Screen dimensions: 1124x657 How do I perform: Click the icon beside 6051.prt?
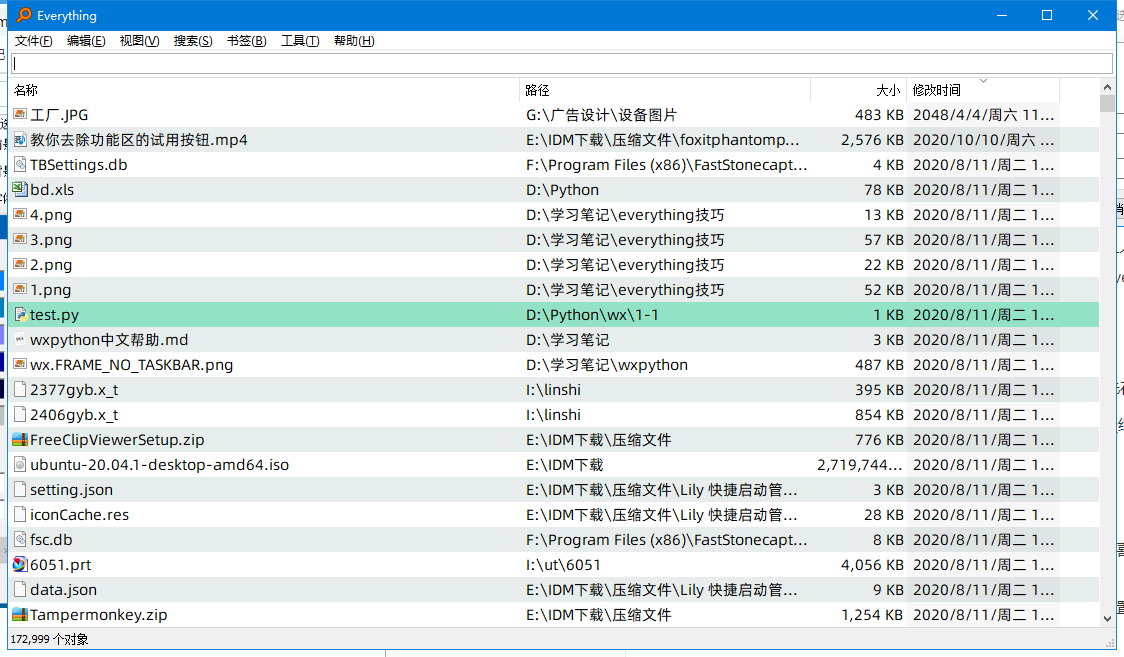click(x=21, y=564)
